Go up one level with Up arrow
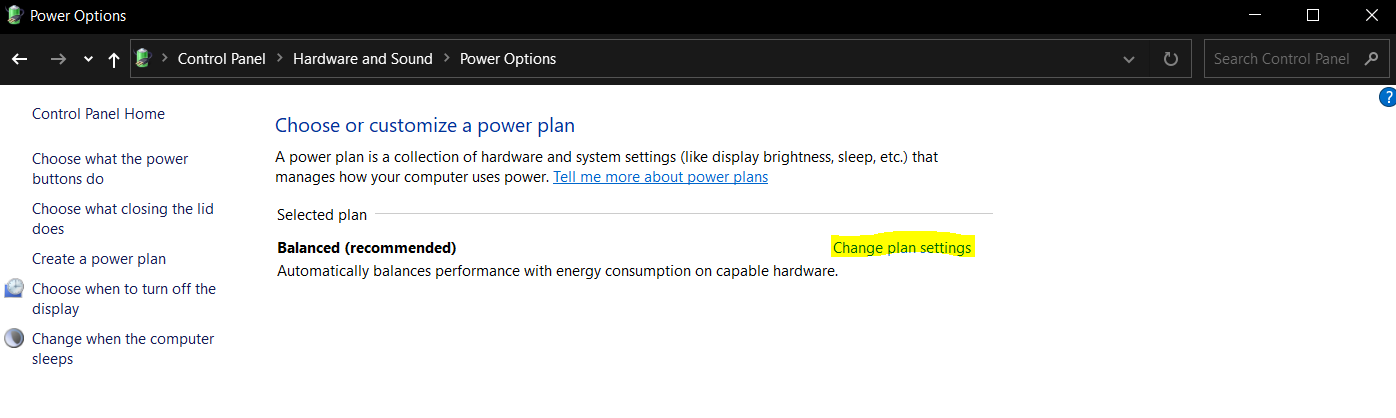1396x418 pixels. pyautogui.click(x=114, y=59)
